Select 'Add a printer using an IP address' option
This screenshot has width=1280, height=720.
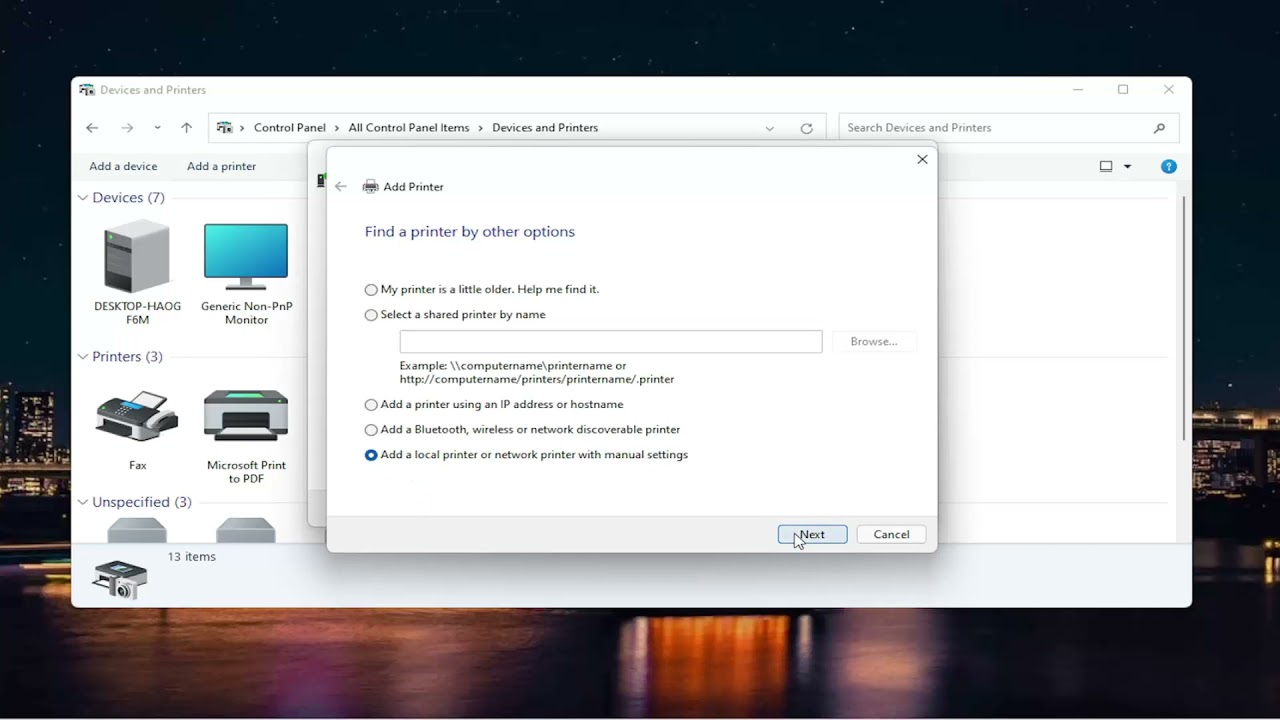[371, 405]
